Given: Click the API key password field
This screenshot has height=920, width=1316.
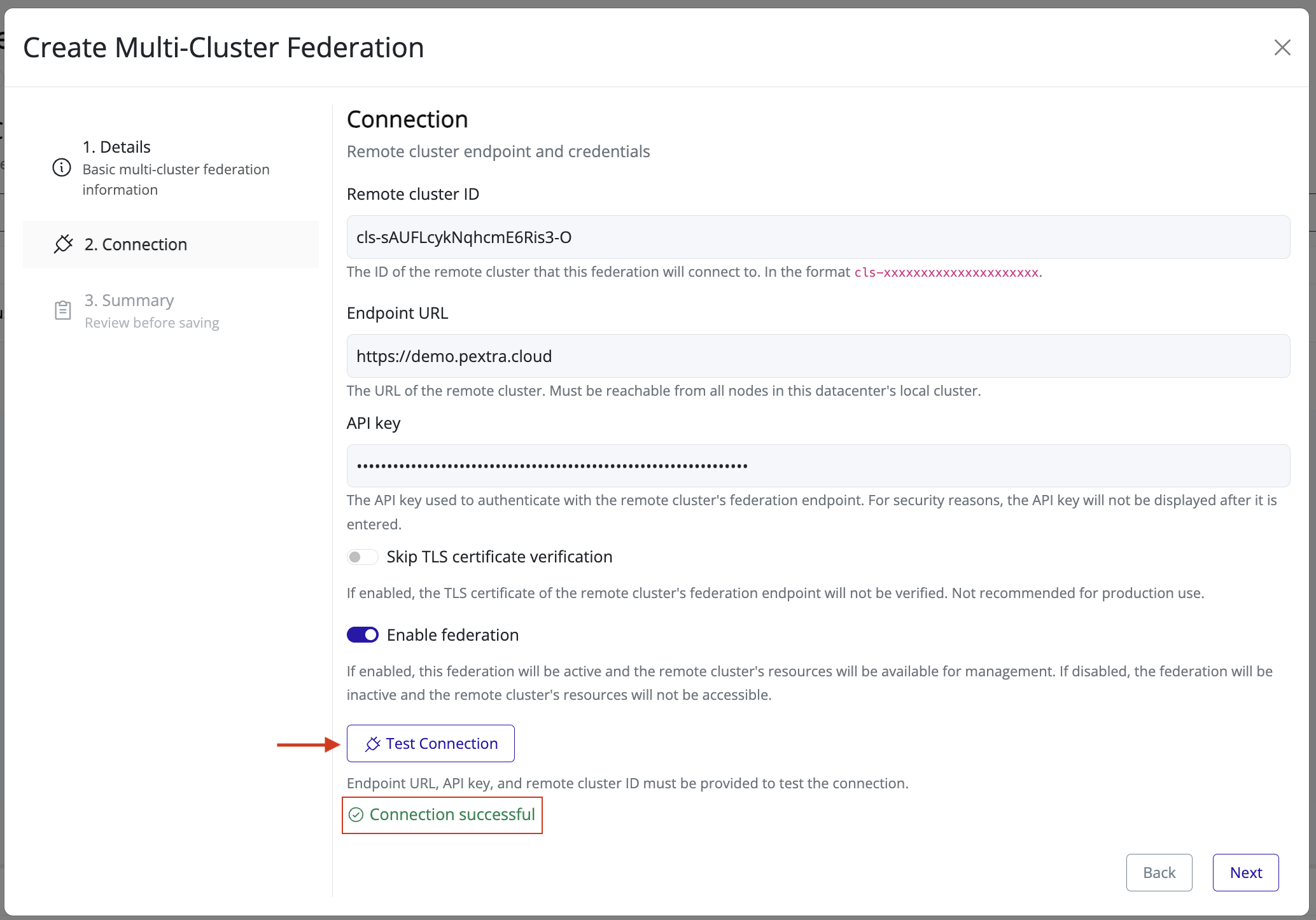Looking at the screenshot, I should (x=818, y=466).
